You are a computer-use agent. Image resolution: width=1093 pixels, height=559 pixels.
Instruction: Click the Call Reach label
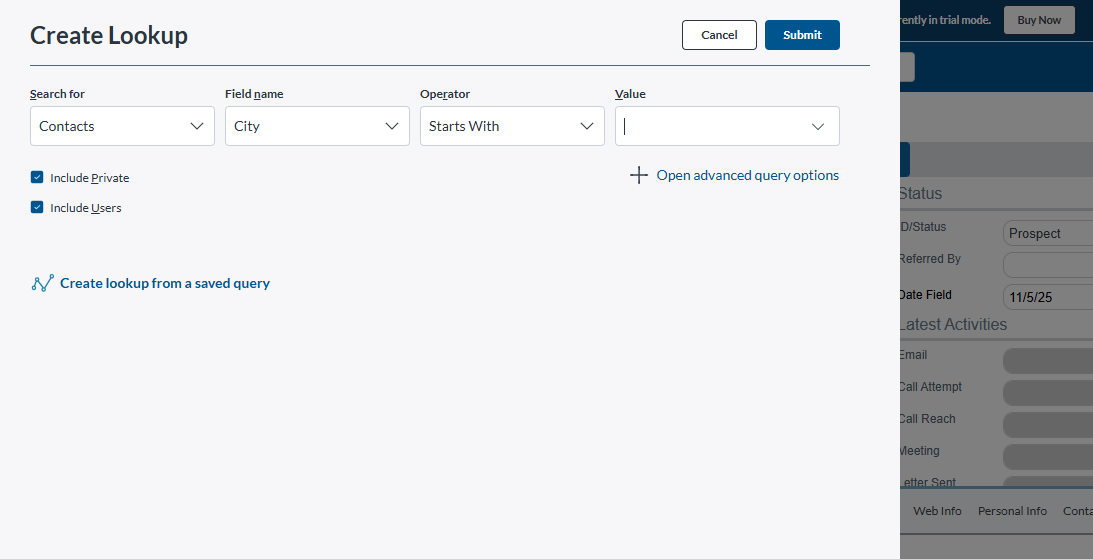click(x=927, y=419)
